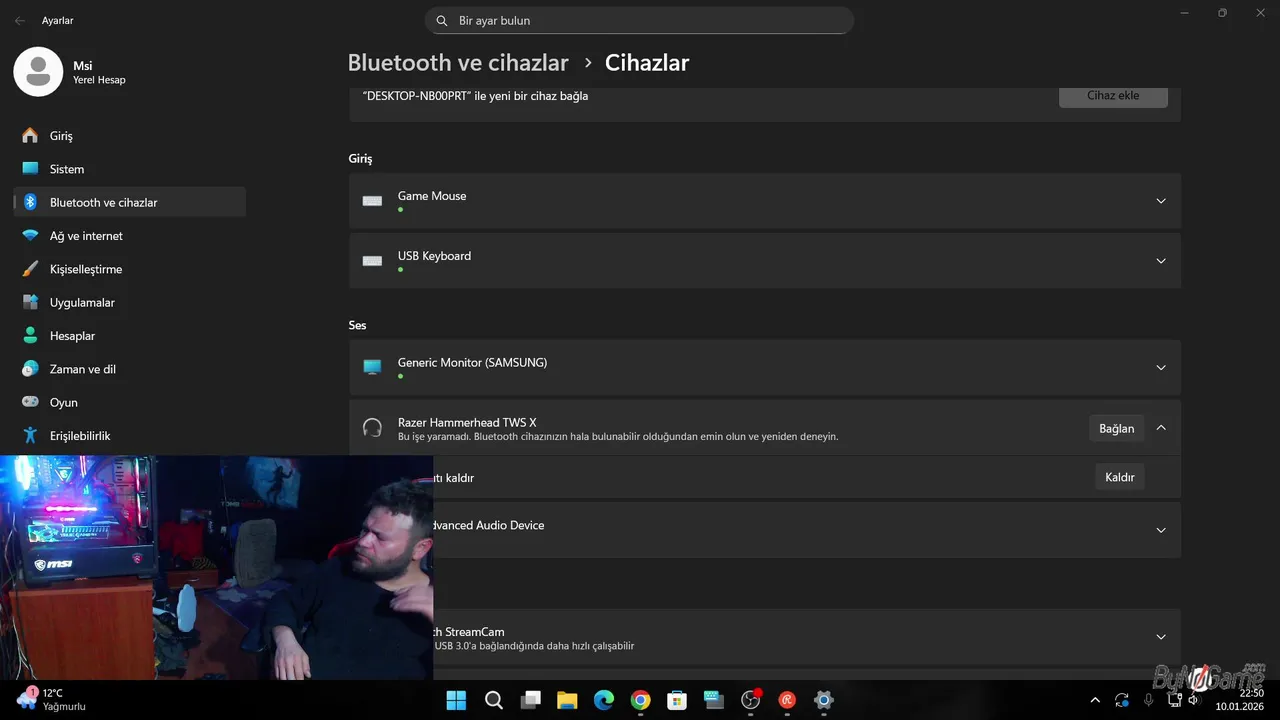Image resolution: width=1280 pixels, height=720 pixels.
Task: Open the 12°C Yağmurlu weather widget
Action: 52,699
